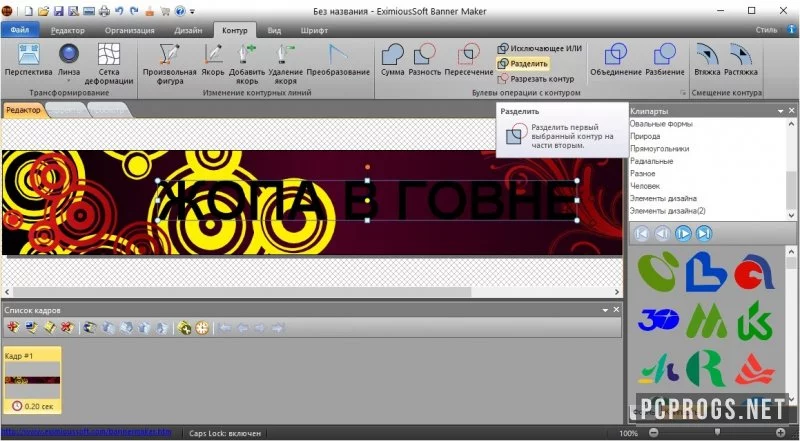Apply the Сумма union operation

[392, 60]
